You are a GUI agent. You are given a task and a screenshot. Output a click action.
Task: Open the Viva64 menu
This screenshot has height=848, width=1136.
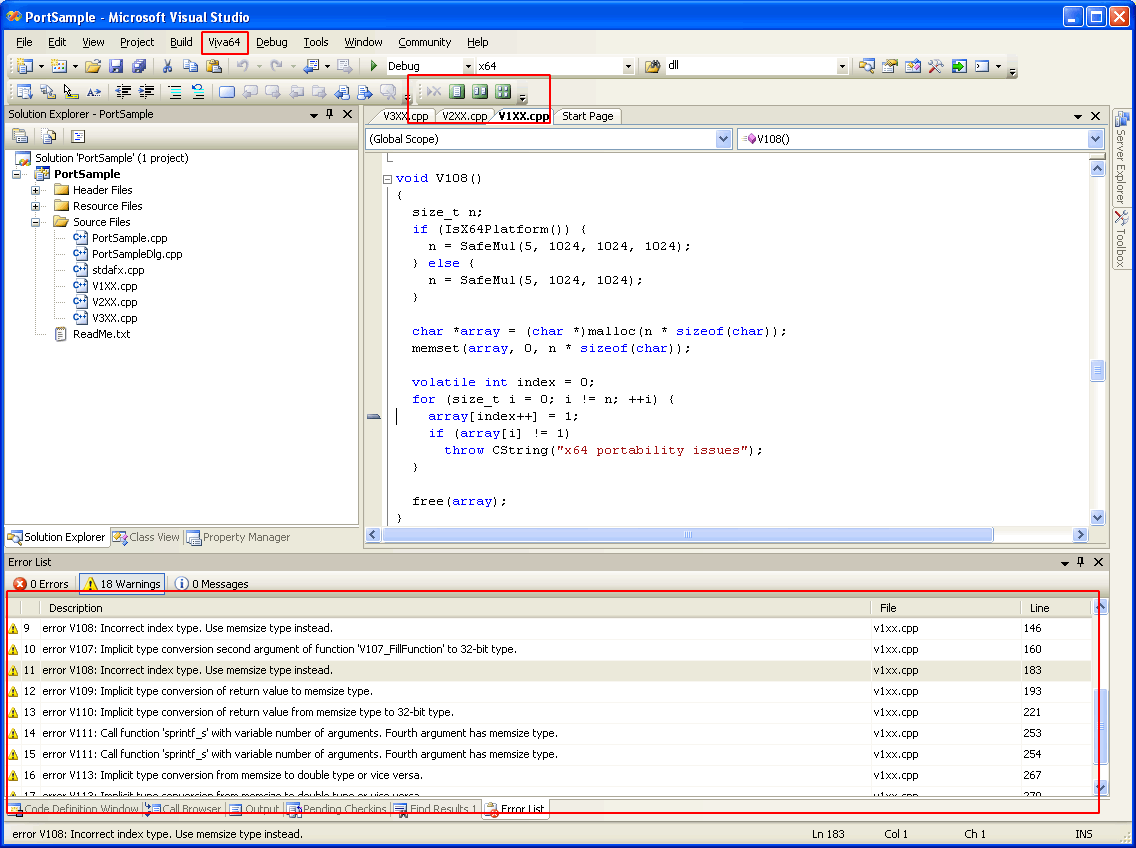pyautogui.click(x=225, y=43)
